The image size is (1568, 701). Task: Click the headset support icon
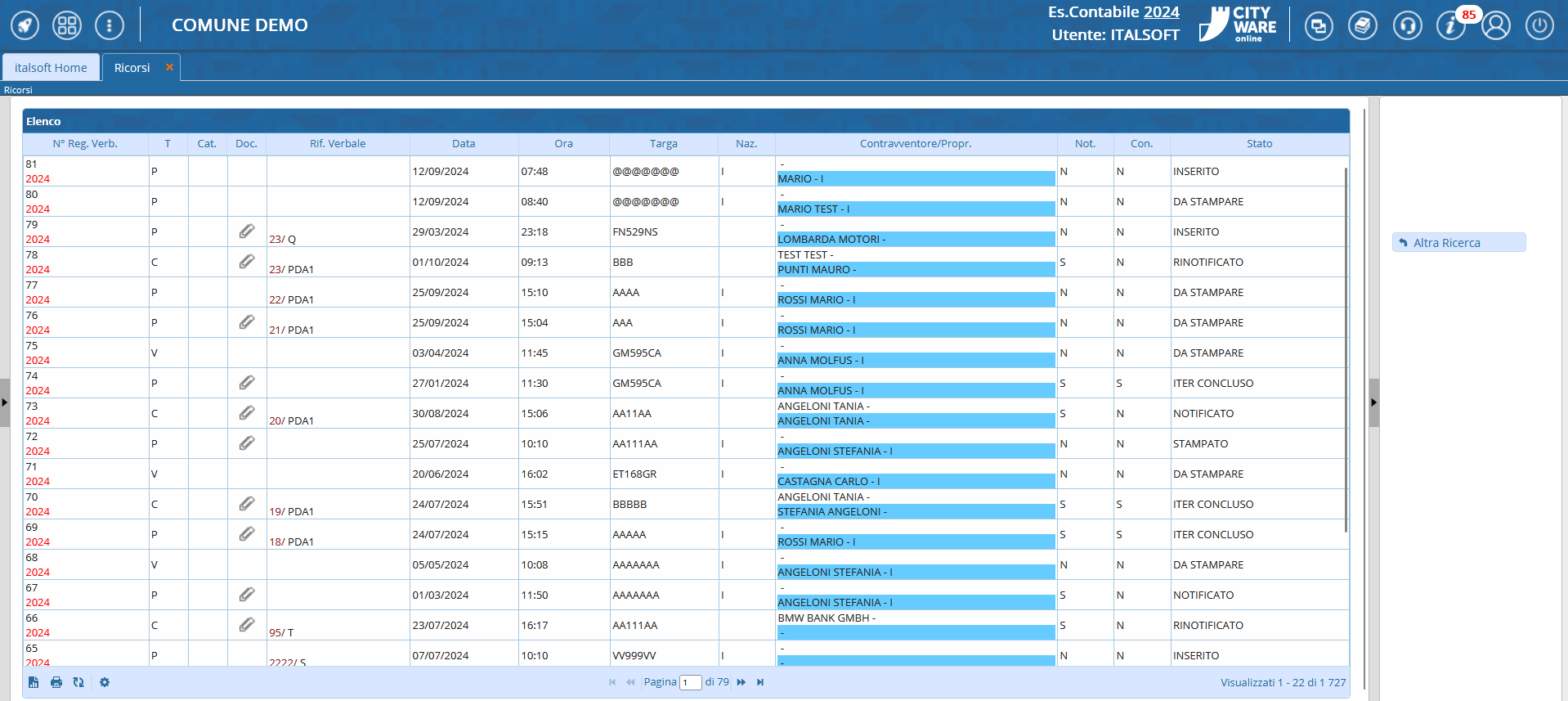(x=1407, y=26)
